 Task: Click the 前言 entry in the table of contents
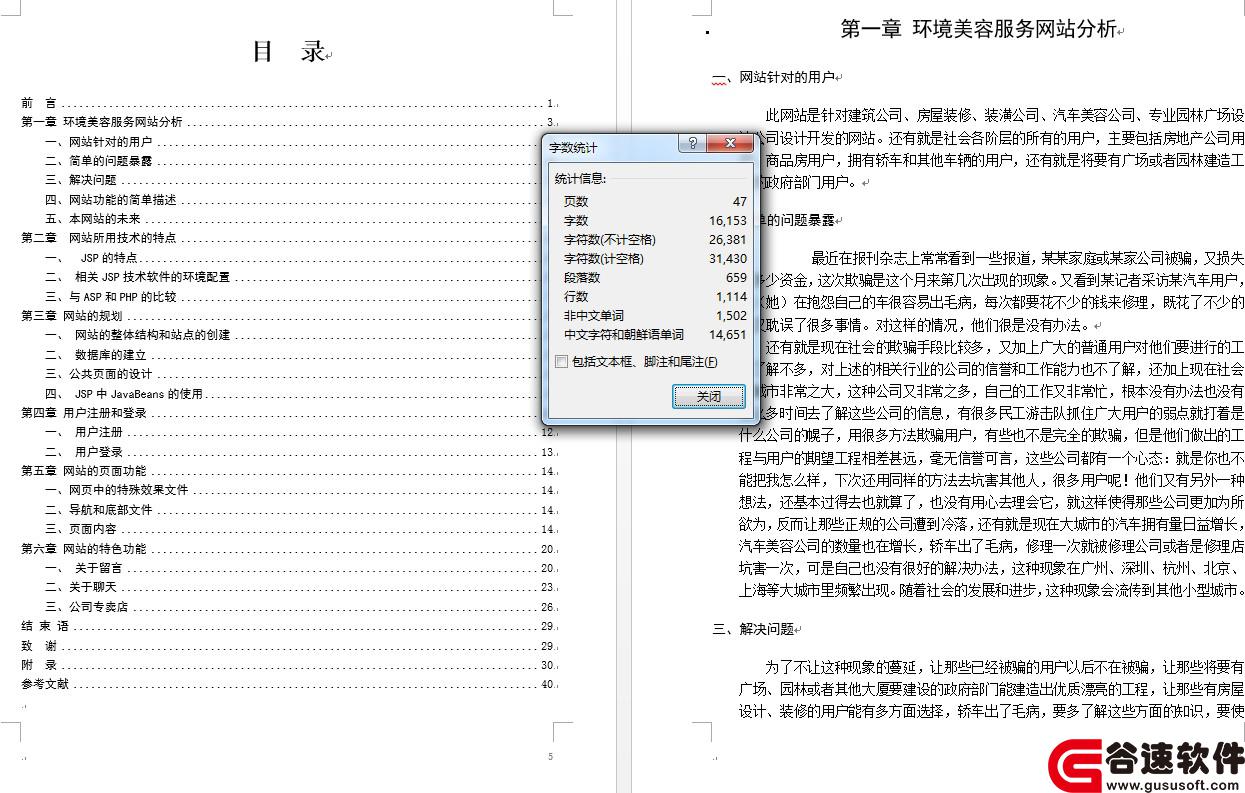pos(288,103)
